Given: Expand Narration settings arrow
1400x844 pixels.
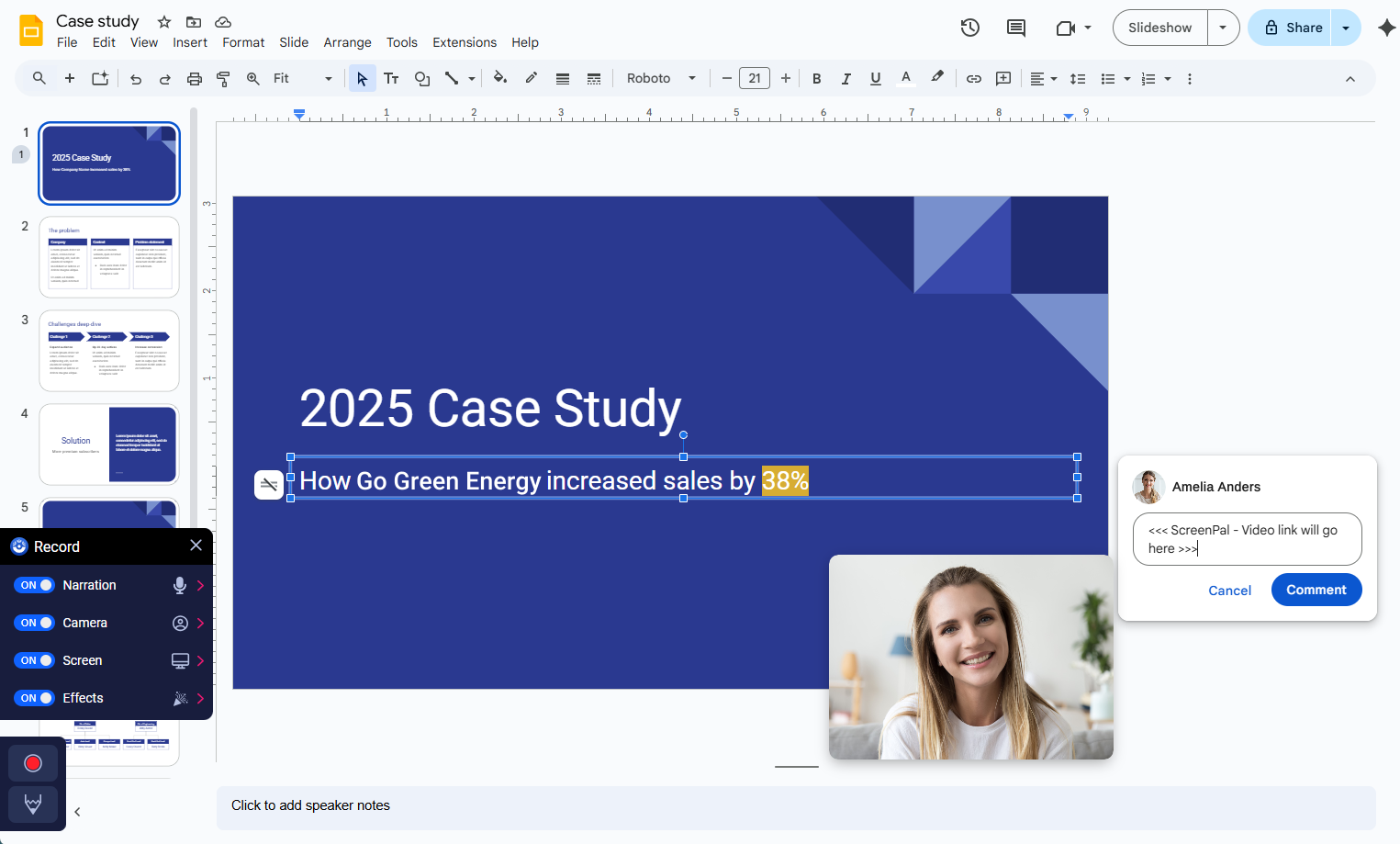Looking at the screenshot, I should pos(200,585).
